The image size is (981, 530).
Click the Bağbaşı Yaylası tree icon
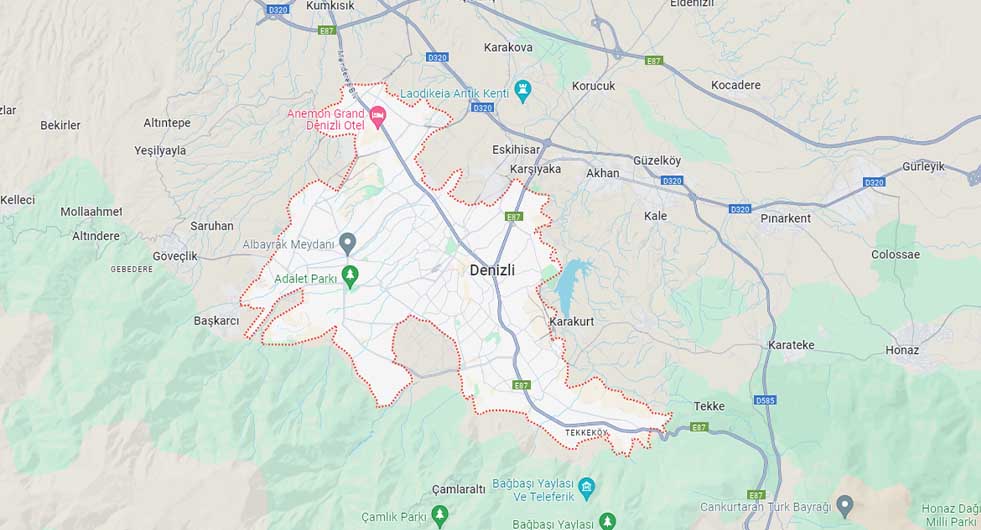[606, 521]
